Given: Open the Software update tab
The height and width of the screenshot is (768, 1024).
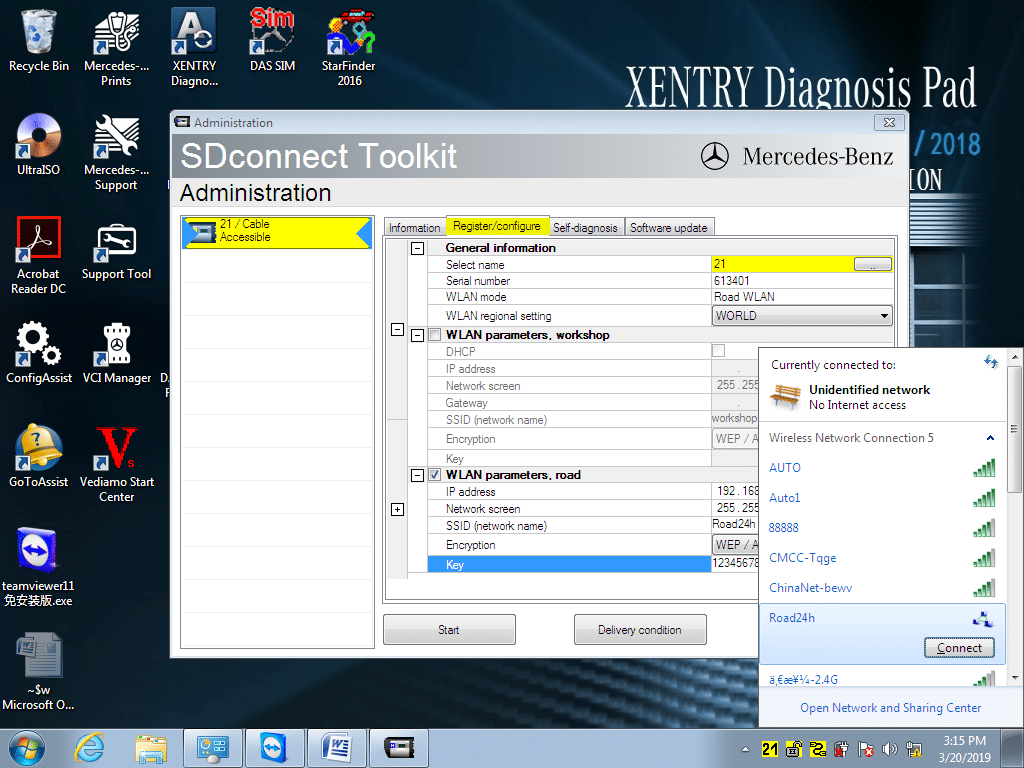Looking at the screenshot, I should click(x=668, y=228).
